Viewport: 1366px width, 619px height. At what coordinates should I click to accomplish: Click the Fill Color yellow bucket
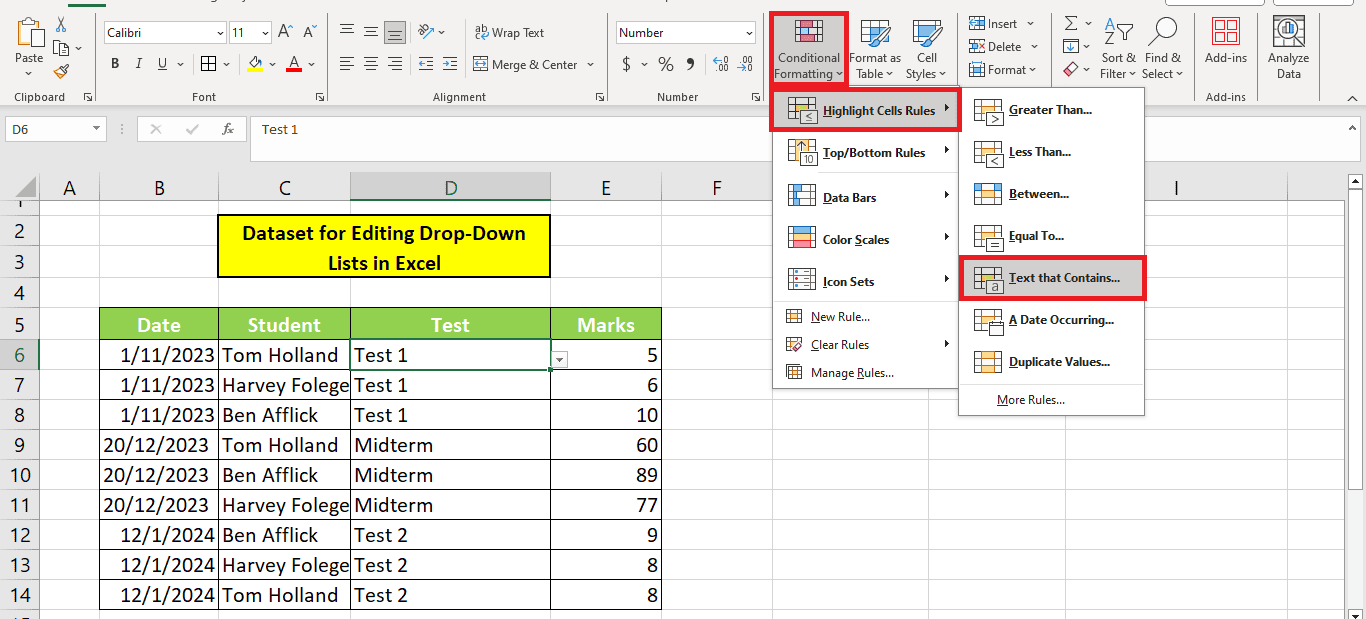[255, 64]
